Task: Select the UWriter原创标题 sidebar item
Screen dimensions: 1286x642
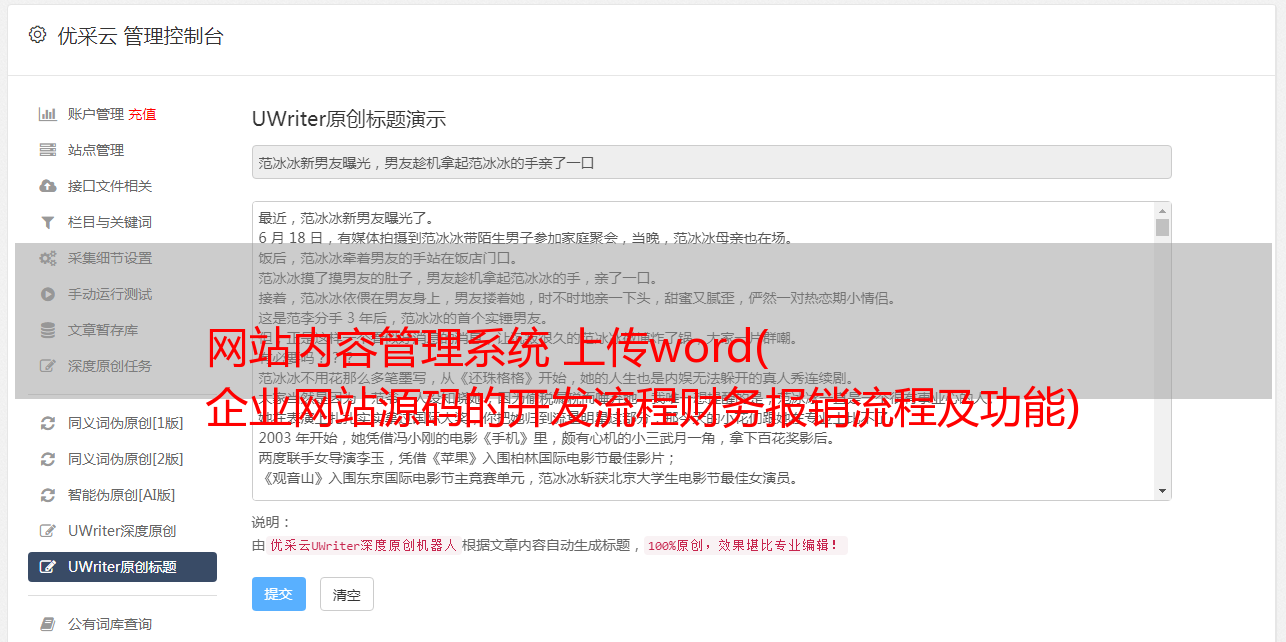Action: (122, 567)
